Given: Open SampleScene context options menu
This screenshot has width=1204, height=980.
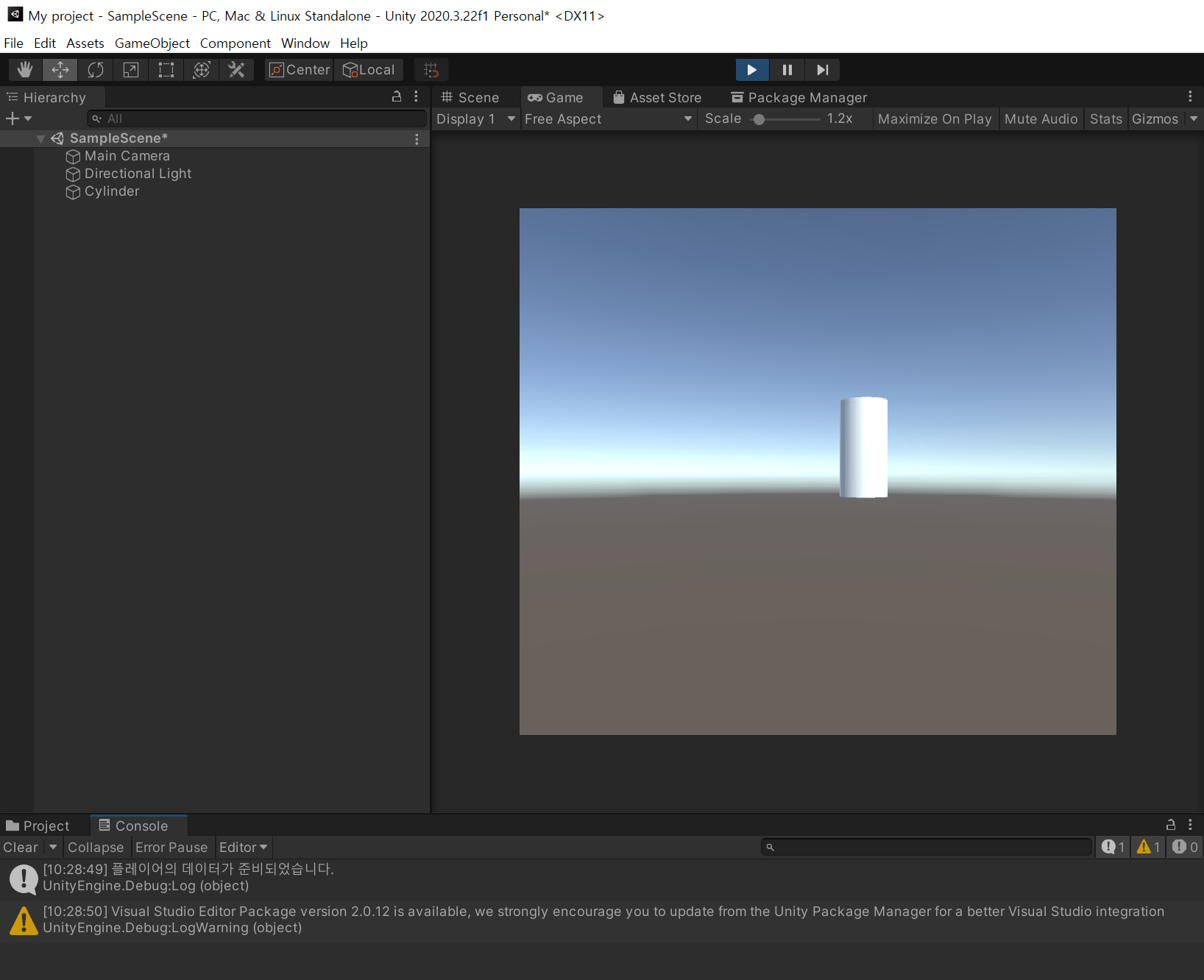Looking at the screenshot, I should coord(417,139).
